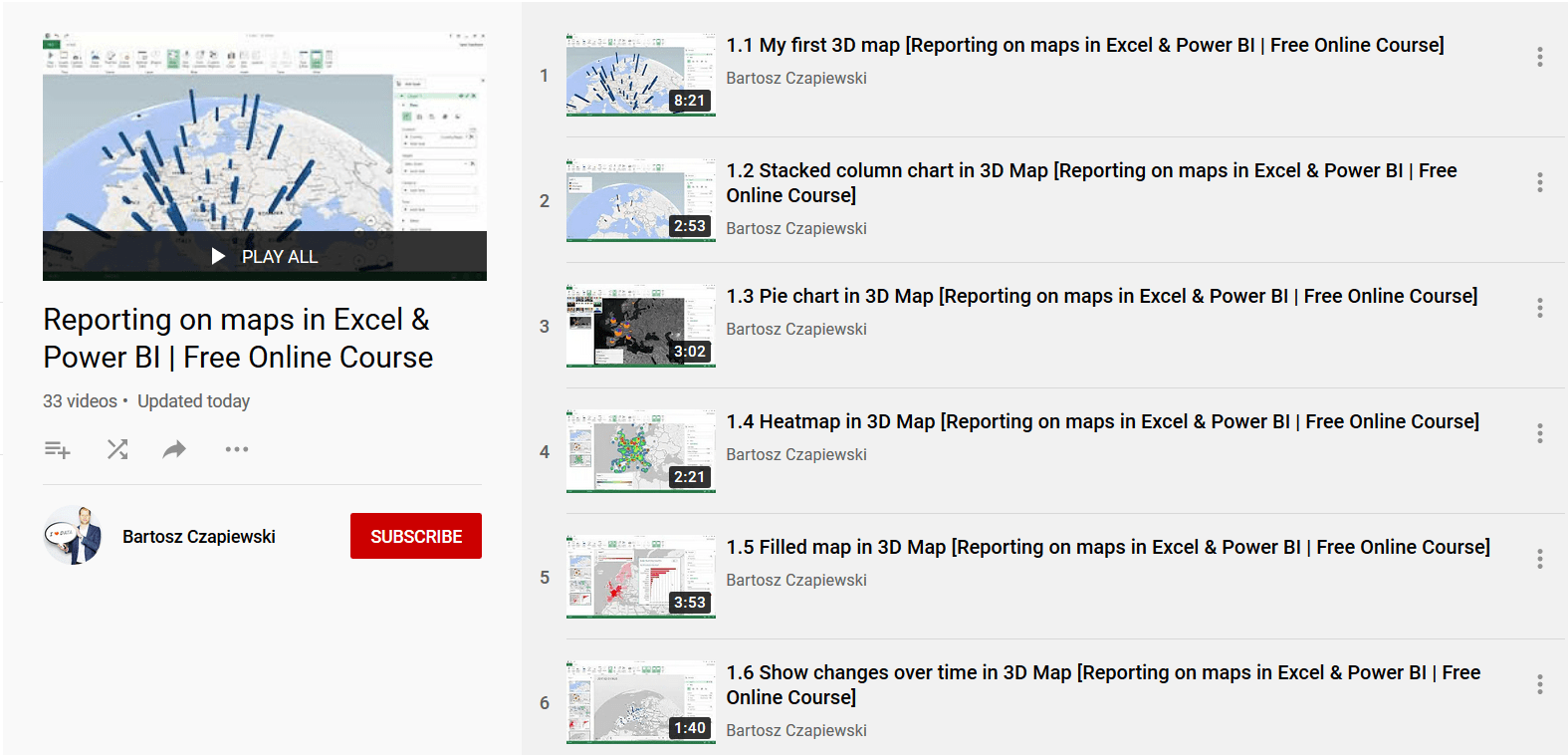
Task: Share the playlist via arrow icon
Action: pyautogui.click(x=174, y=450)
